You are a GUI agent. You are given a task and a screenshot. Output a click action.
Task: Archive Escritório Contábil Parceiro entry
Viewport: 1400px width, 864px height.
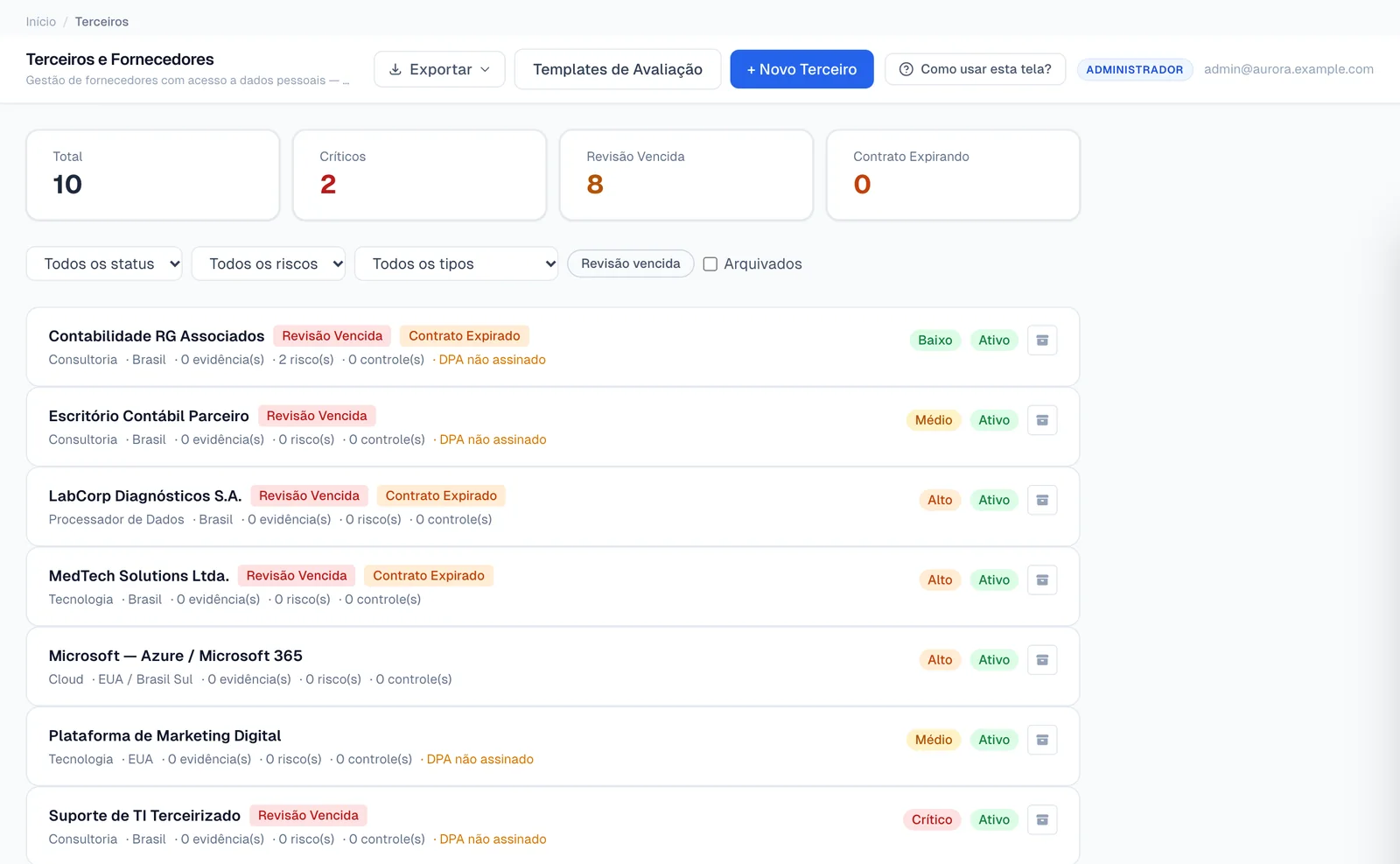point(1042,420)
